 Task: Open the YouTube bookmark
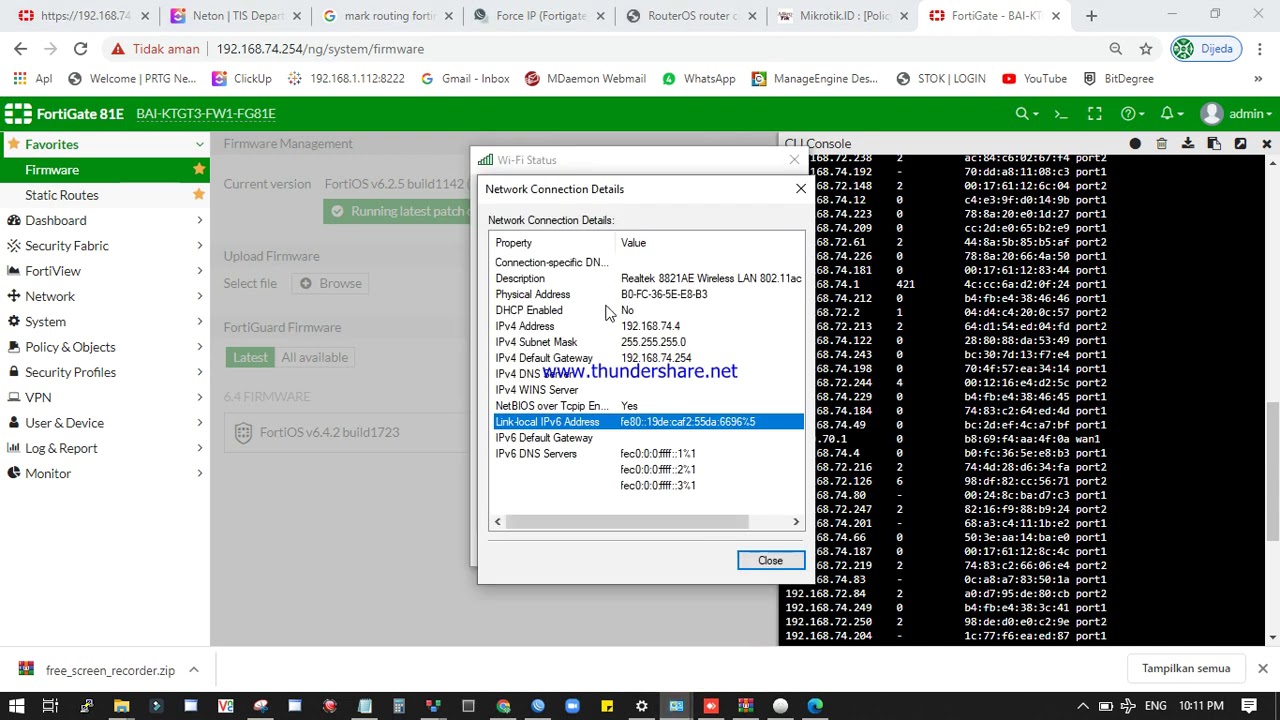[1034, 78]
